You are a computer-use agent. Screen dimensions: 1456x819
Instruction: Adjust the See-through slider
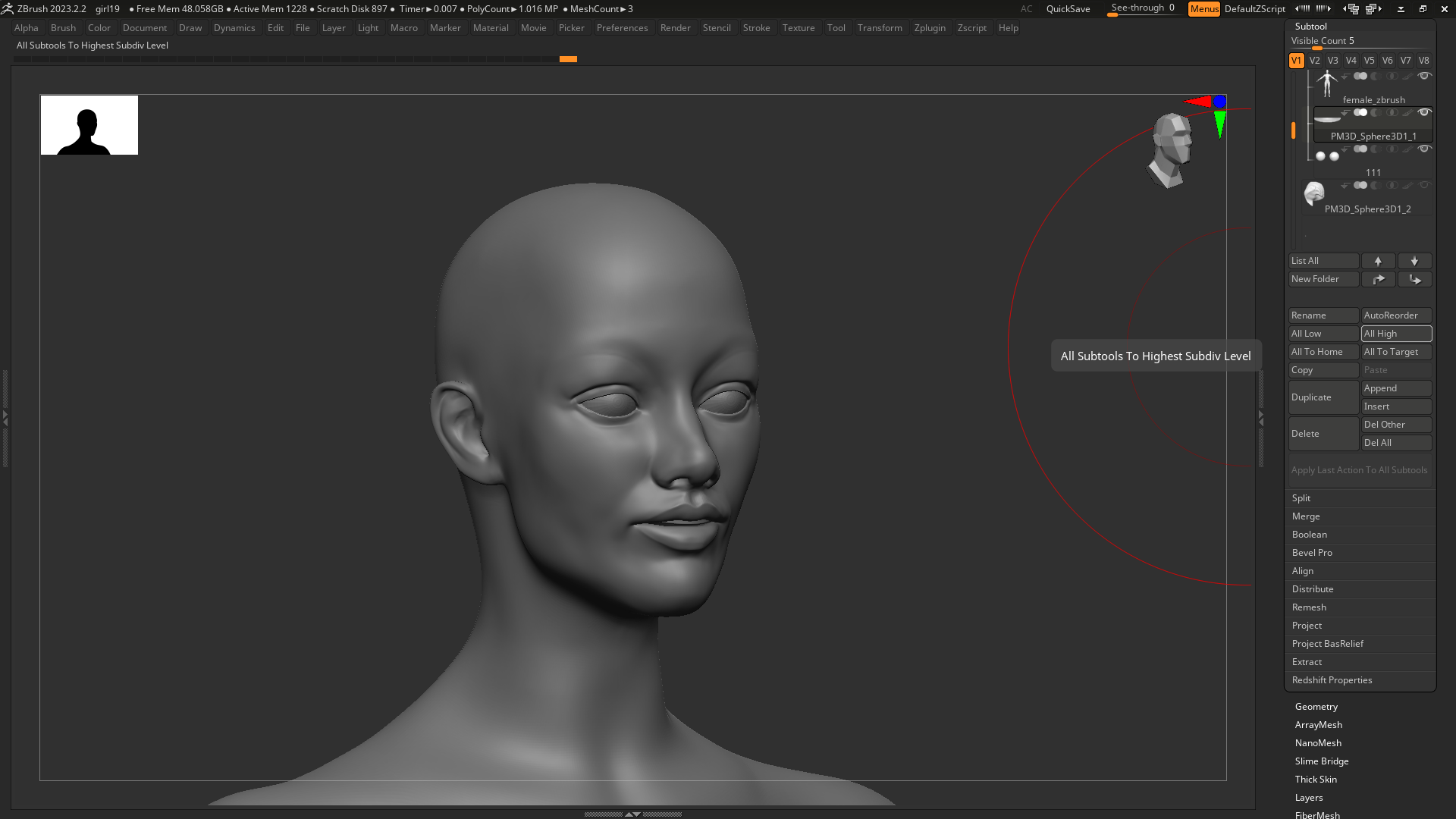[x=1142, y=9]
